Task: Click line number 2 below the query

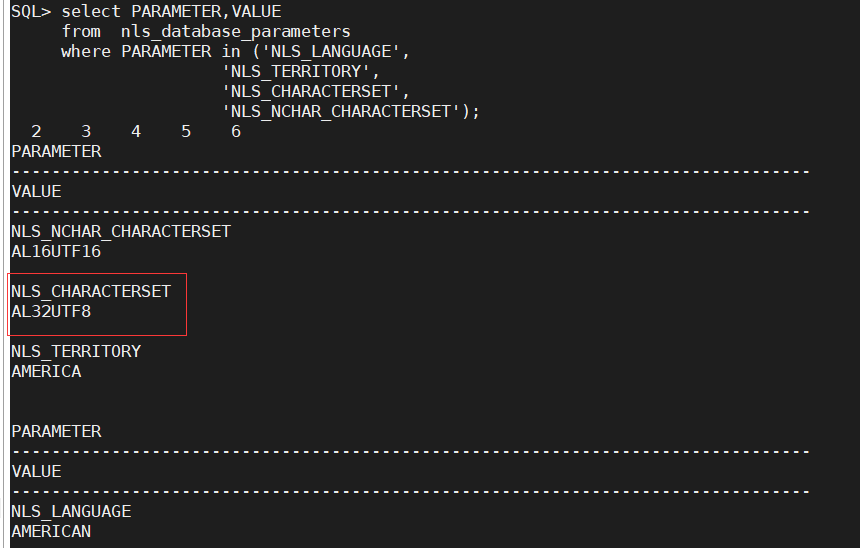Action: pos(36,132)
